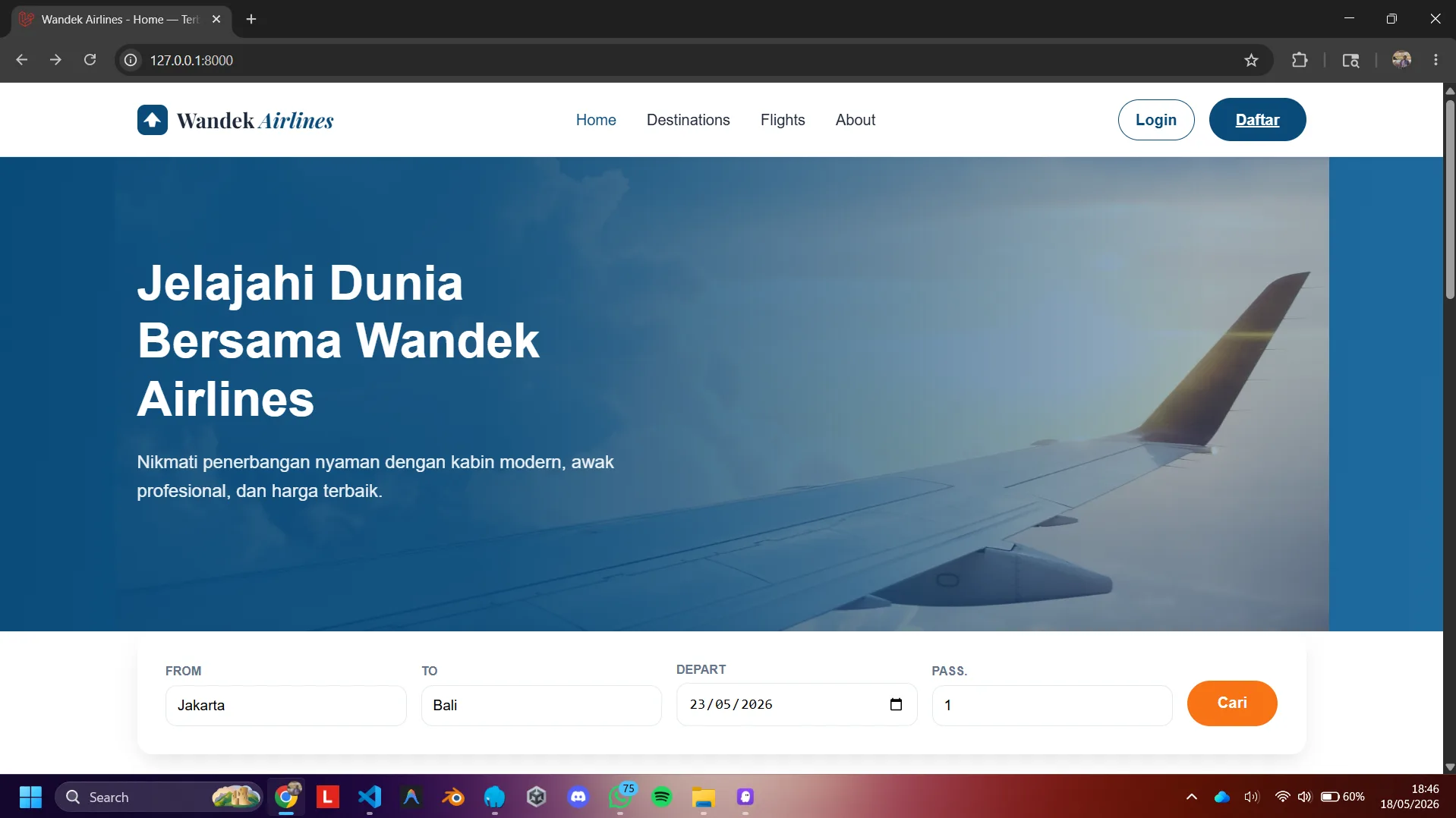Viewport: 1456px width, 818px height.
Task: Show hidden system tray icons
Action: [x=1192, y=797]
